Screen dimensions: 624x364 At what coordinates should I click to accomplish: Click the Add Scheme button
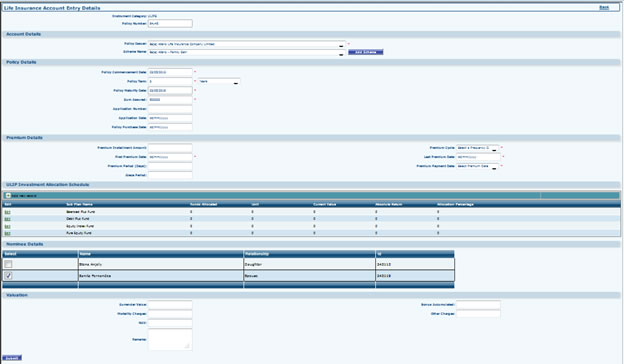click(366, 52)
